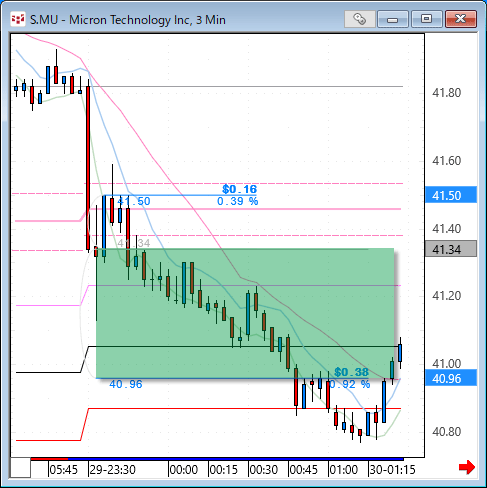Click the 41.40 price axis label
487x488 pixels.
click(x=446, y=229)
